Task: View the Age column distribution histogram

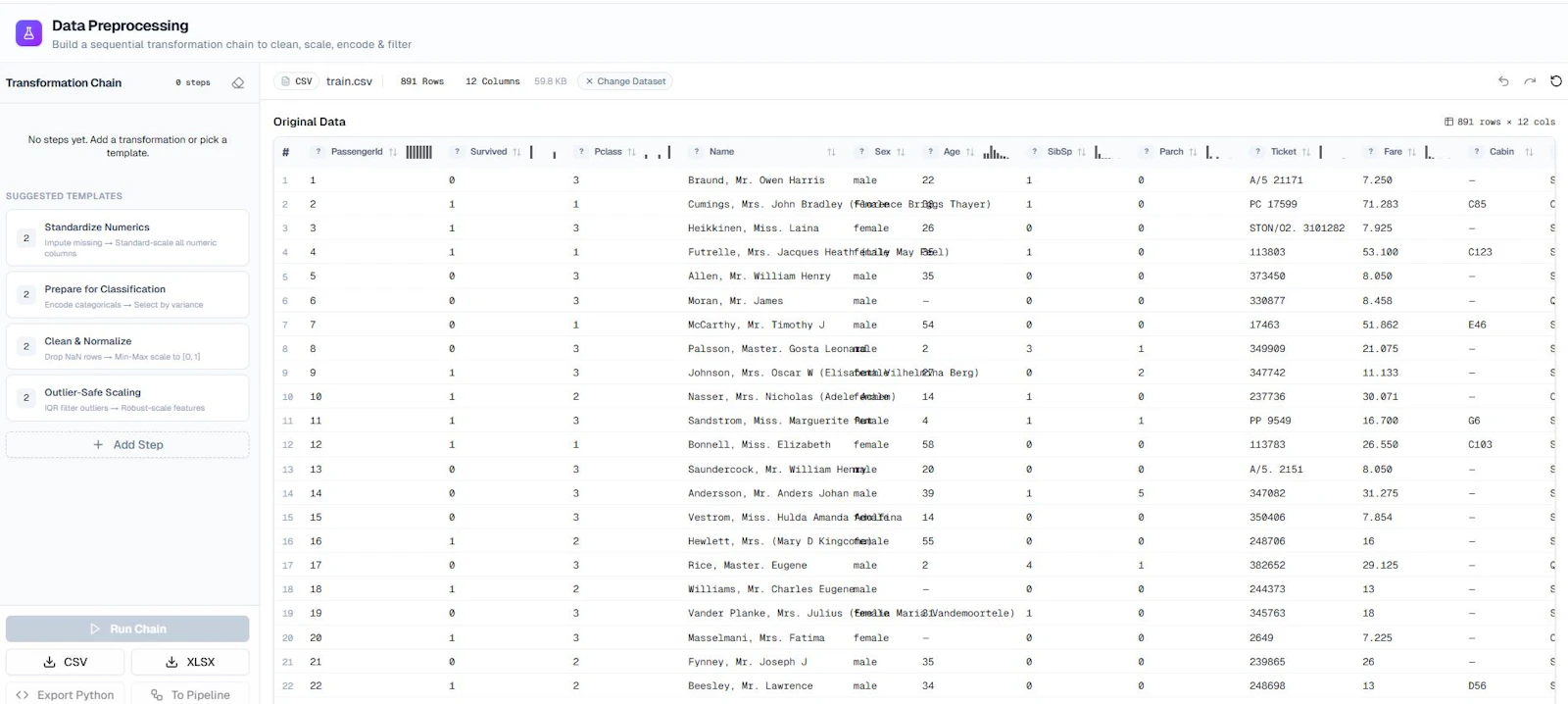Action: tap(996, 152)
